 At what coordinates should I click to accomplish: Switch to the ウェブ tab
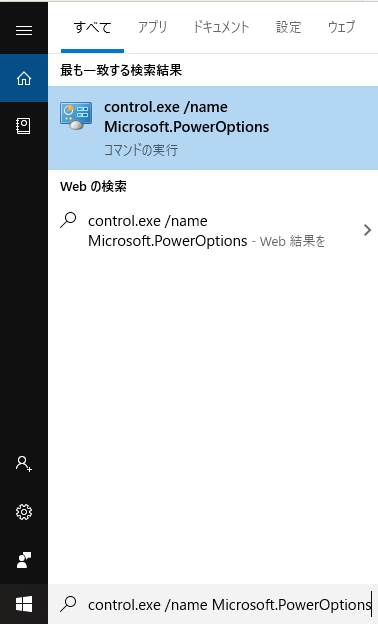pos(341,27)
